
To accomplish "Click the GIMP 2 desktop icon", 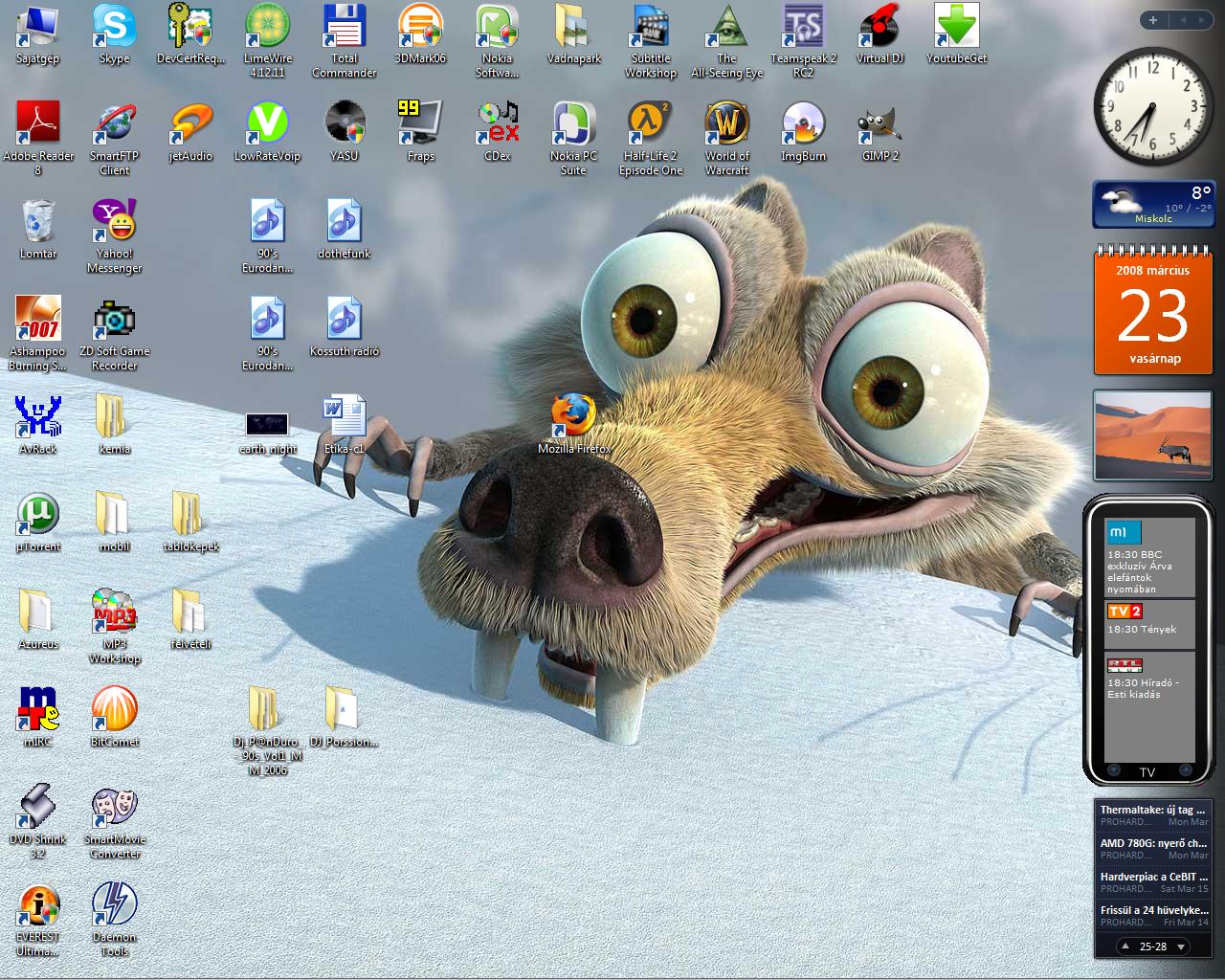I will (x=880, y=125).
